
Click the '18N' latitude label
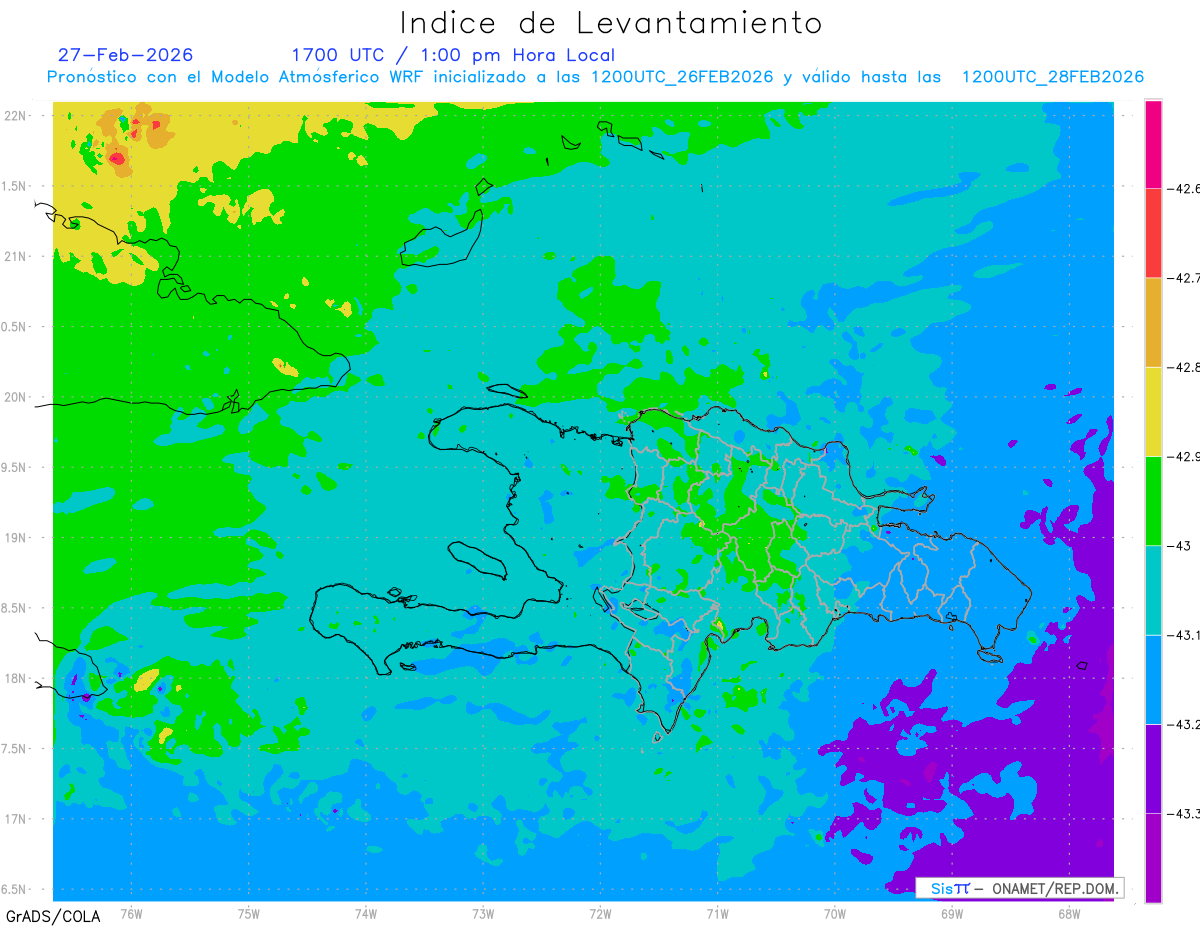(17, 678)
